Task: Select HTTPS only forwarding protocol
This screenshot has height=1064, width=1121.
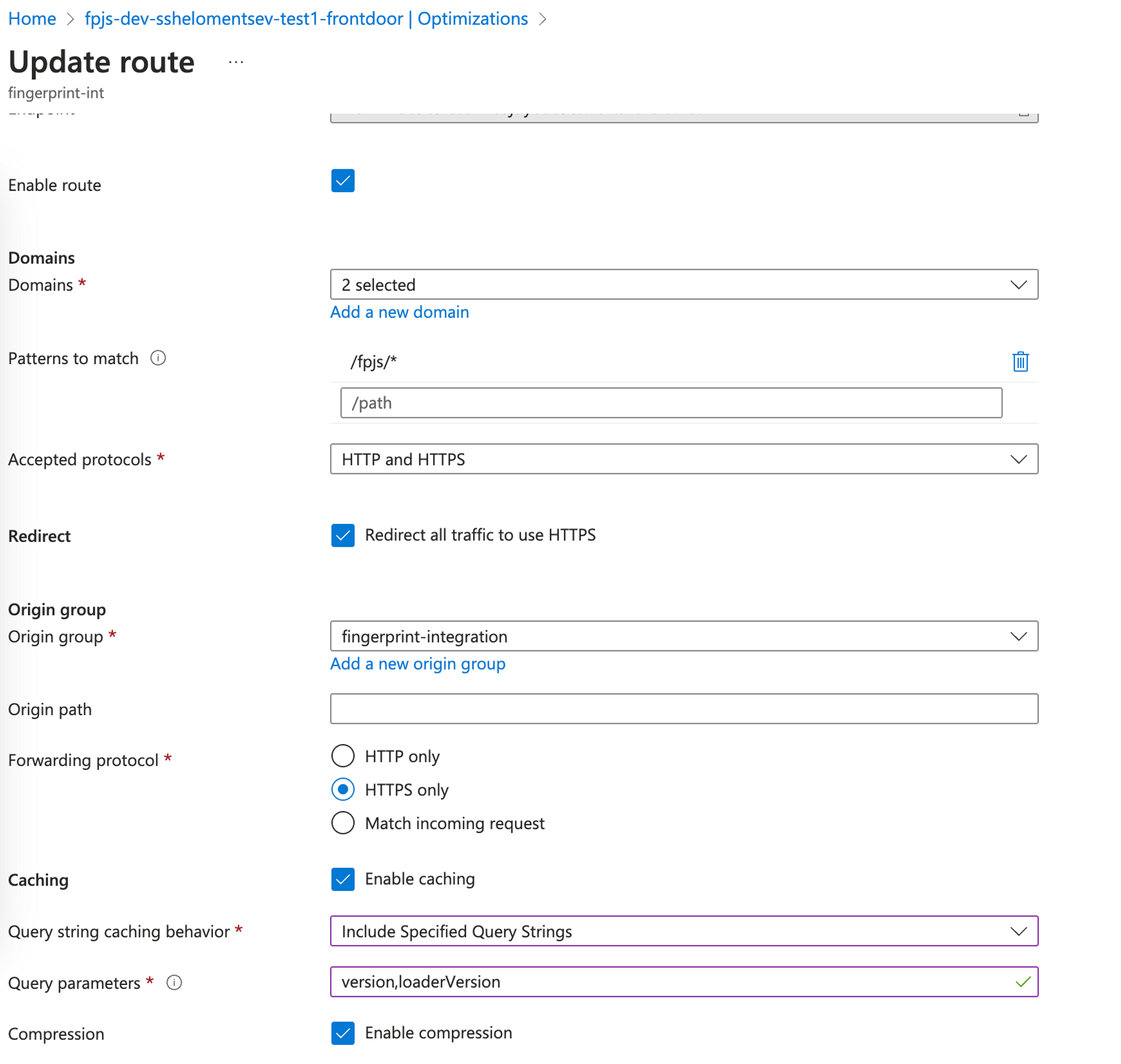Action: [x=342, y=789]
